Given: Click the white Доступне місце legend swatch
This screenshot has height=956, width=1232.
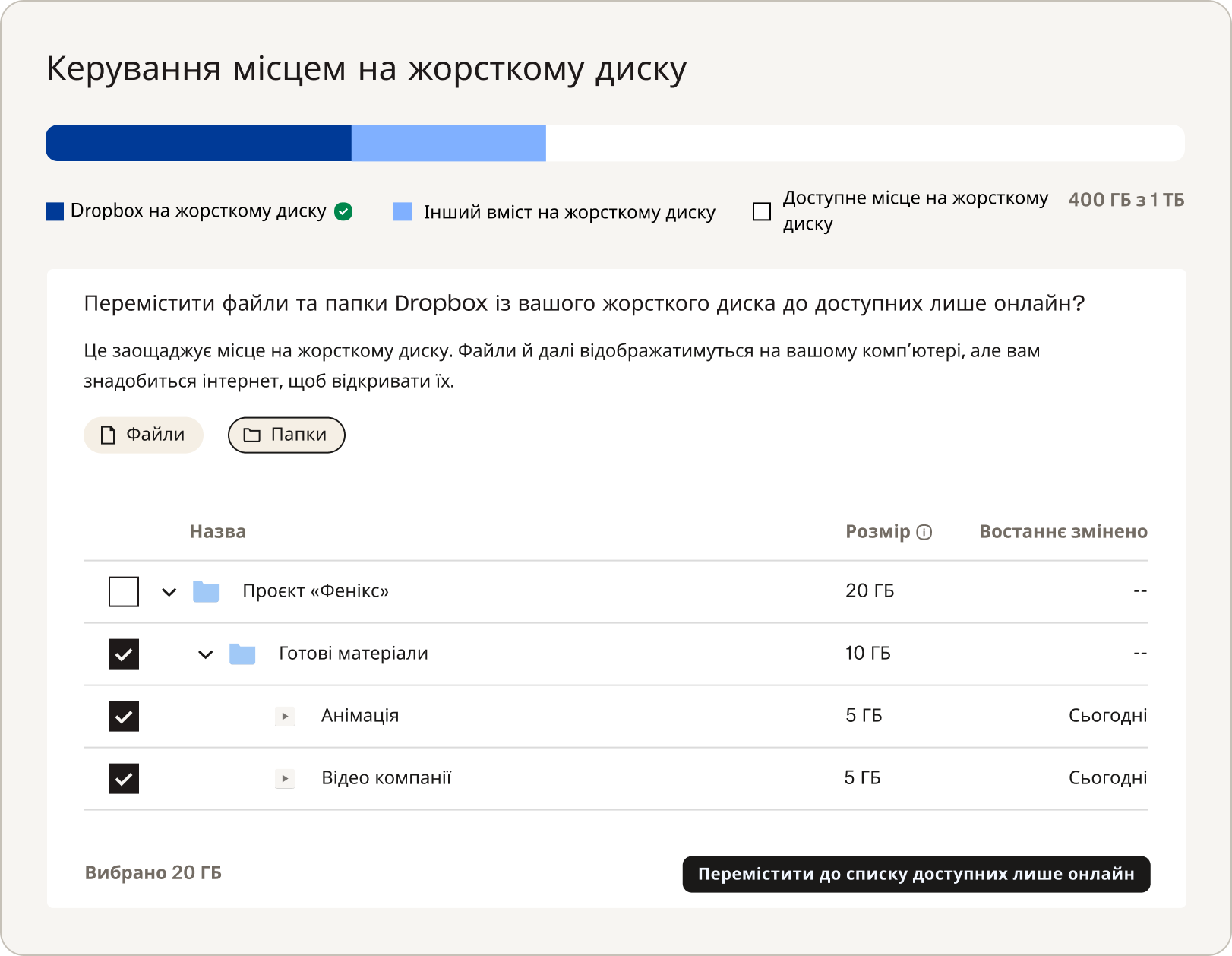Looking at the screenshot, I should (762, 211).
